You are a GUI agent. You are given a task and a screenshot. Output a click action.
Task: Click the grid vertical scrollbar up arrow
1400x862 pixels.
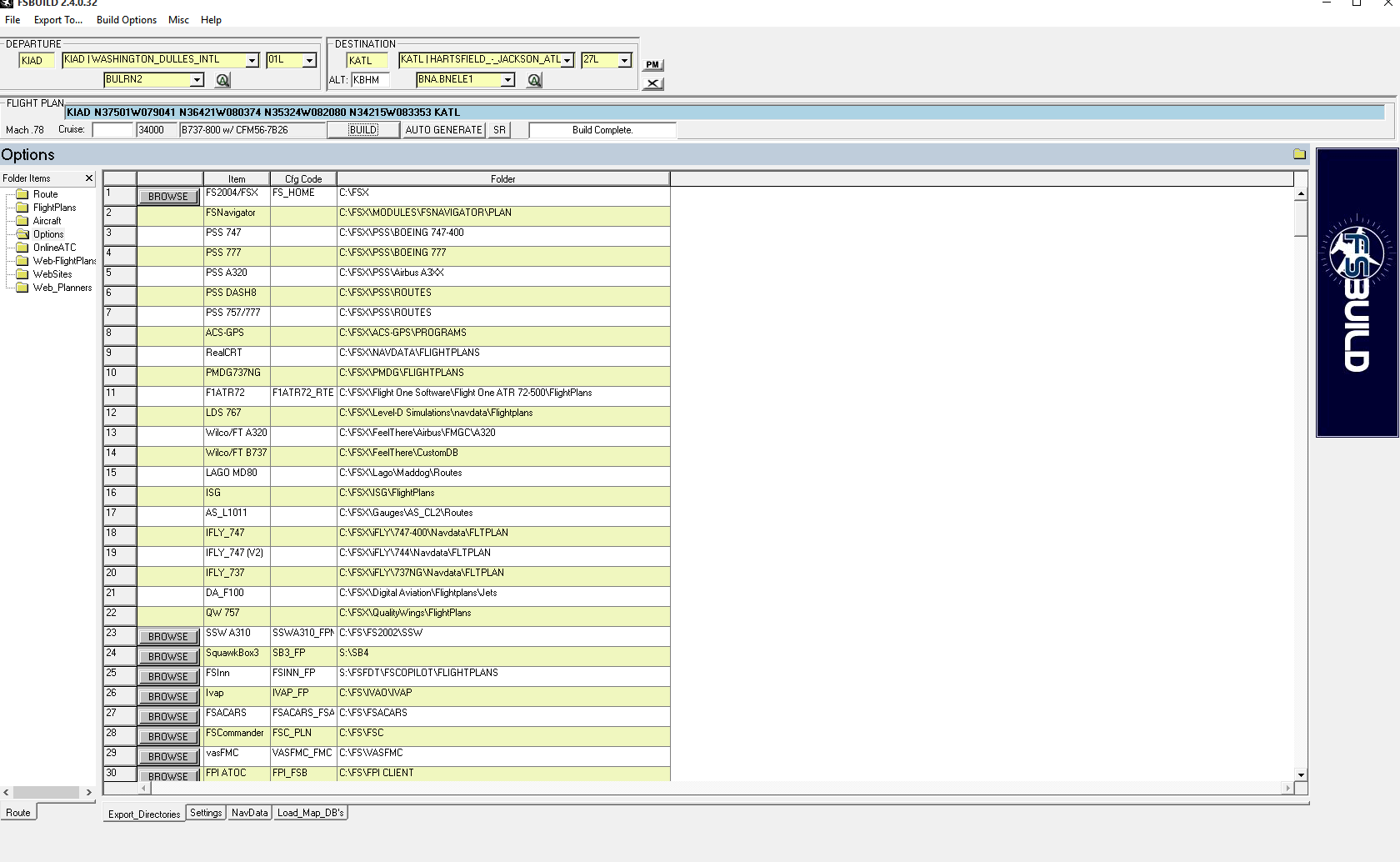click(1300, 193)
